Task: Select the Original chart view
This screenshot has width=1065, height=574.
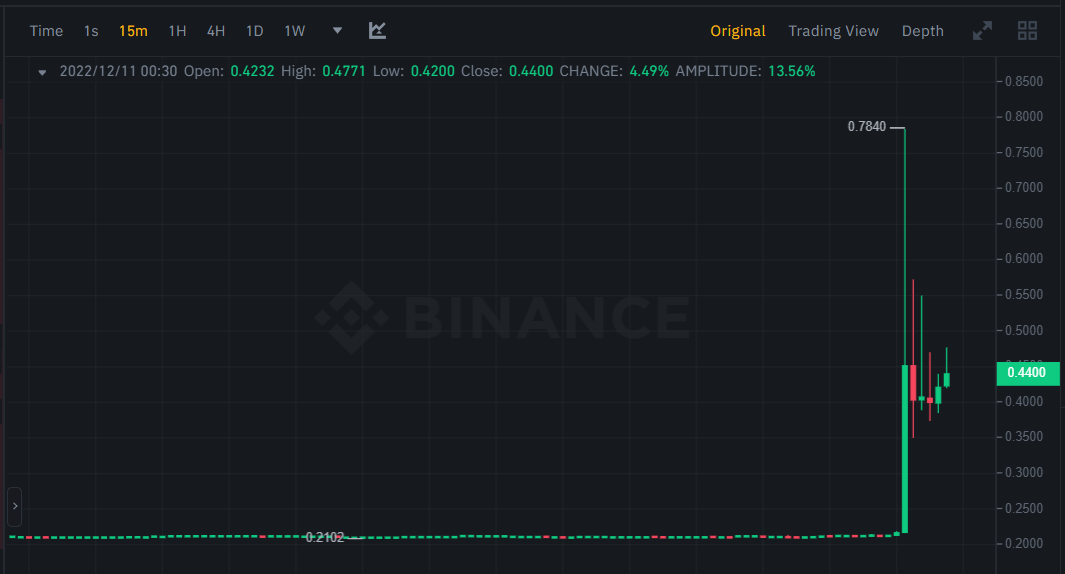Action: (x=738, y=31)
